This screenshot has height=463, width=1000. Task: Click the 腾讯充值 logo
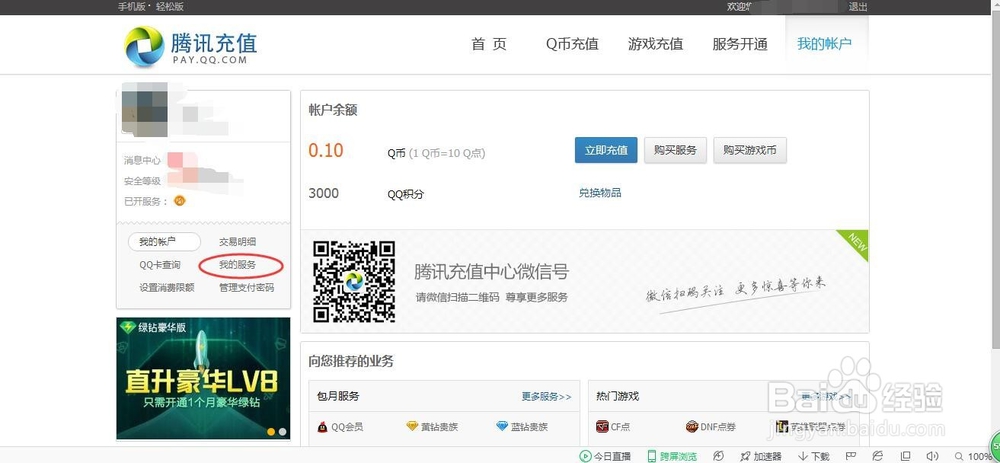tap(191, 47)
